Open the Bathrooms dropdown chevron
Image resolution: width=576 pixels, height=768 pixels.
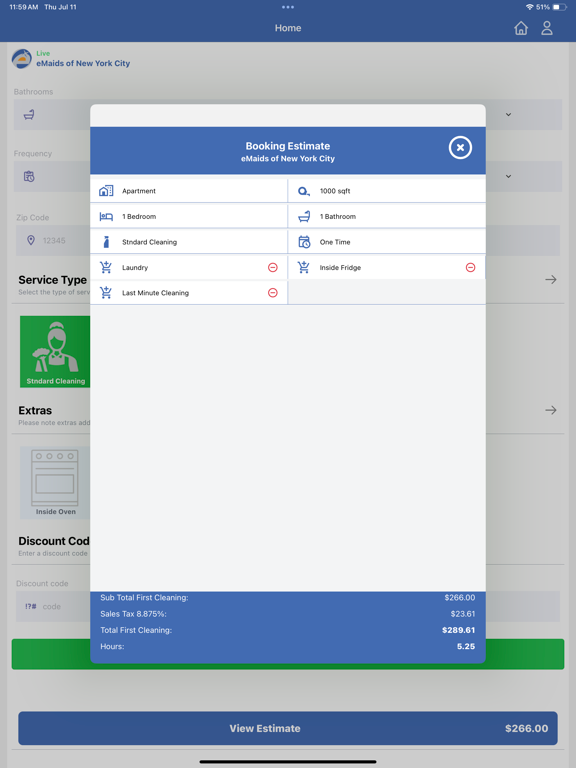click(508, 114)
